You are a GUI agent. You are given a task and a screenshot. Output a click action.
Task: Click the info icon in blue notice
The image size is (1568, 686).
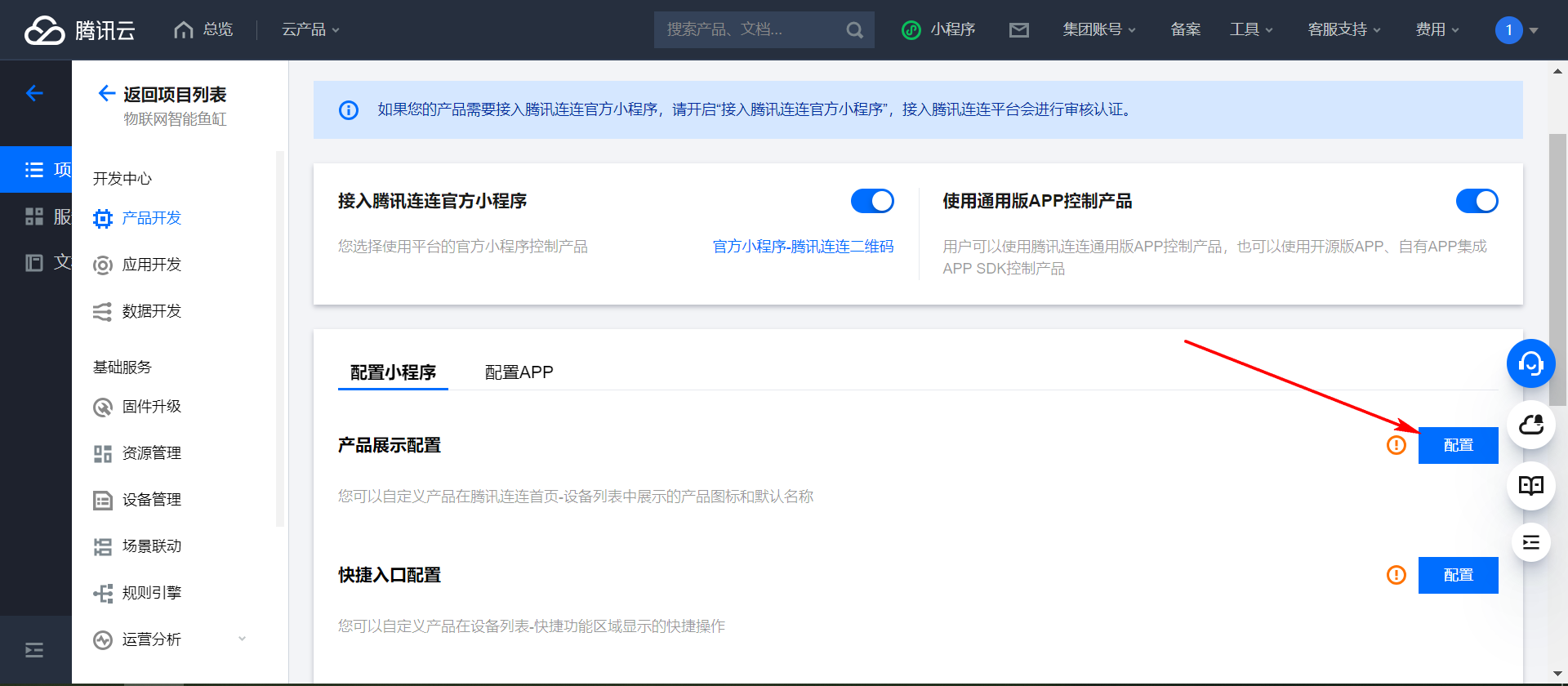click(x=349, y=109)
